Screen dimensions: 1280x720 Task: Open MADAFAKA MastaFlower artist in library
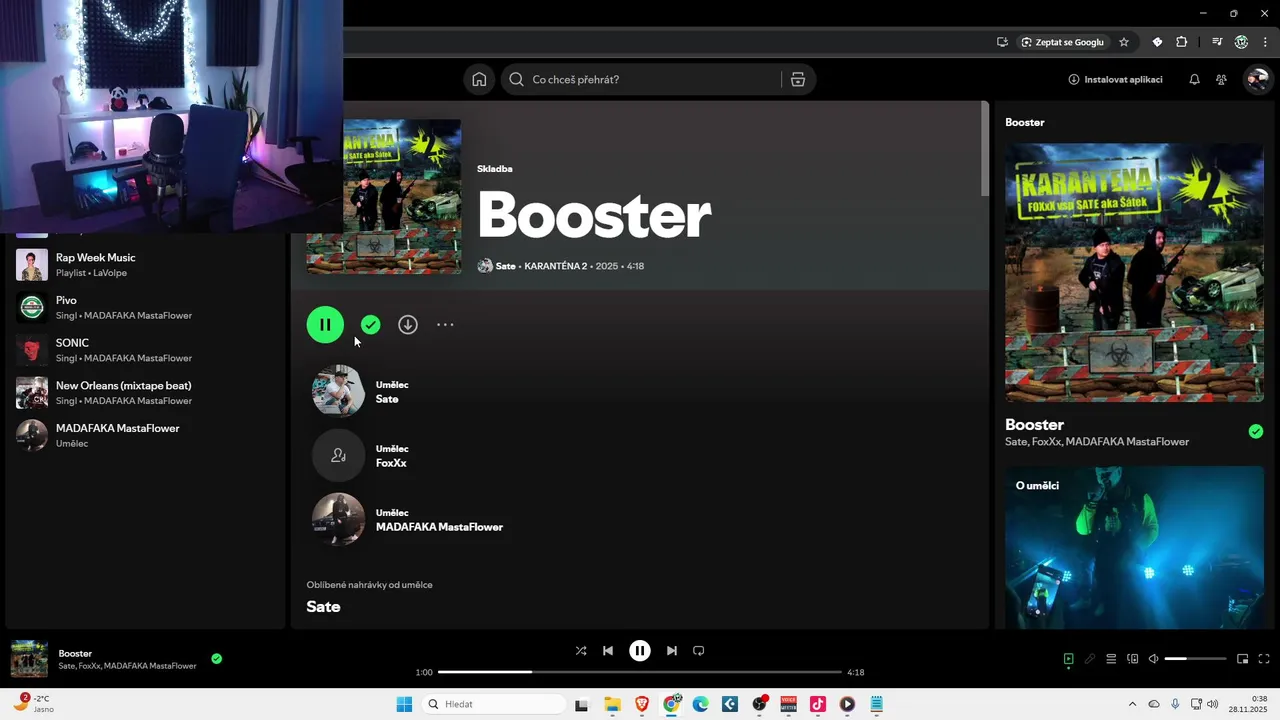[145, 435]
